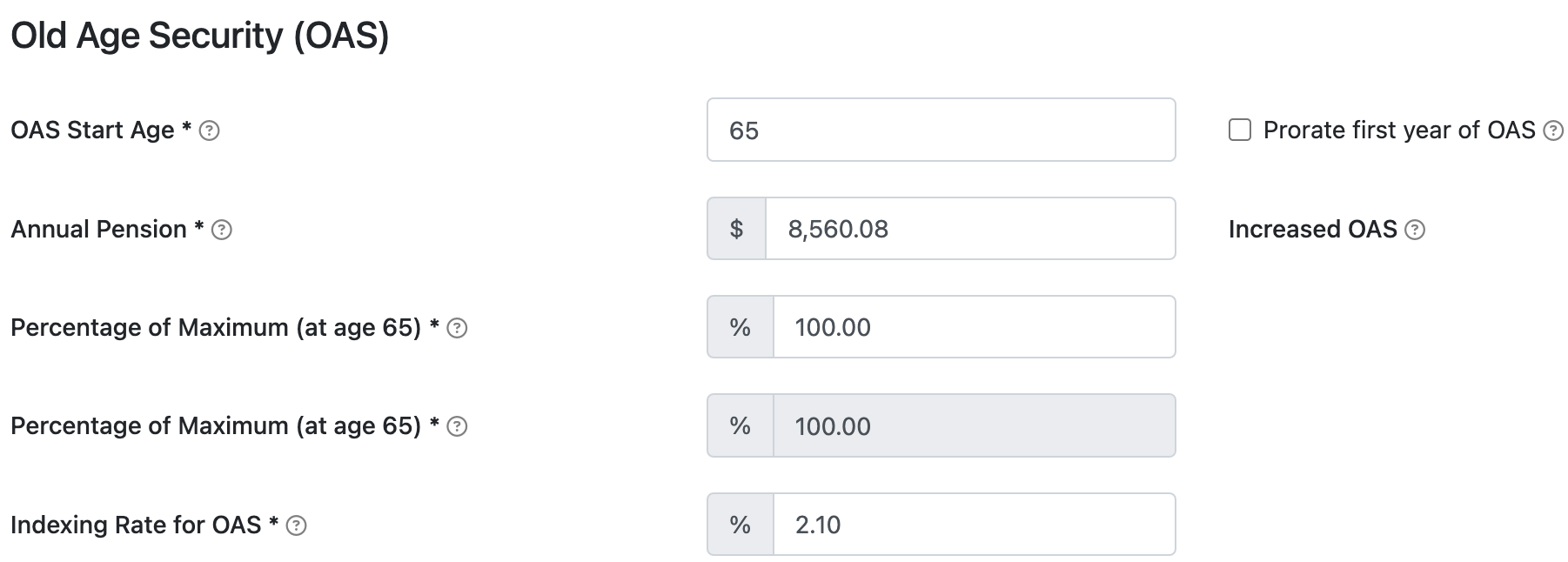Click the OAS Start Age field showing 65
The image size is (1568, 562).
[940, 130]
